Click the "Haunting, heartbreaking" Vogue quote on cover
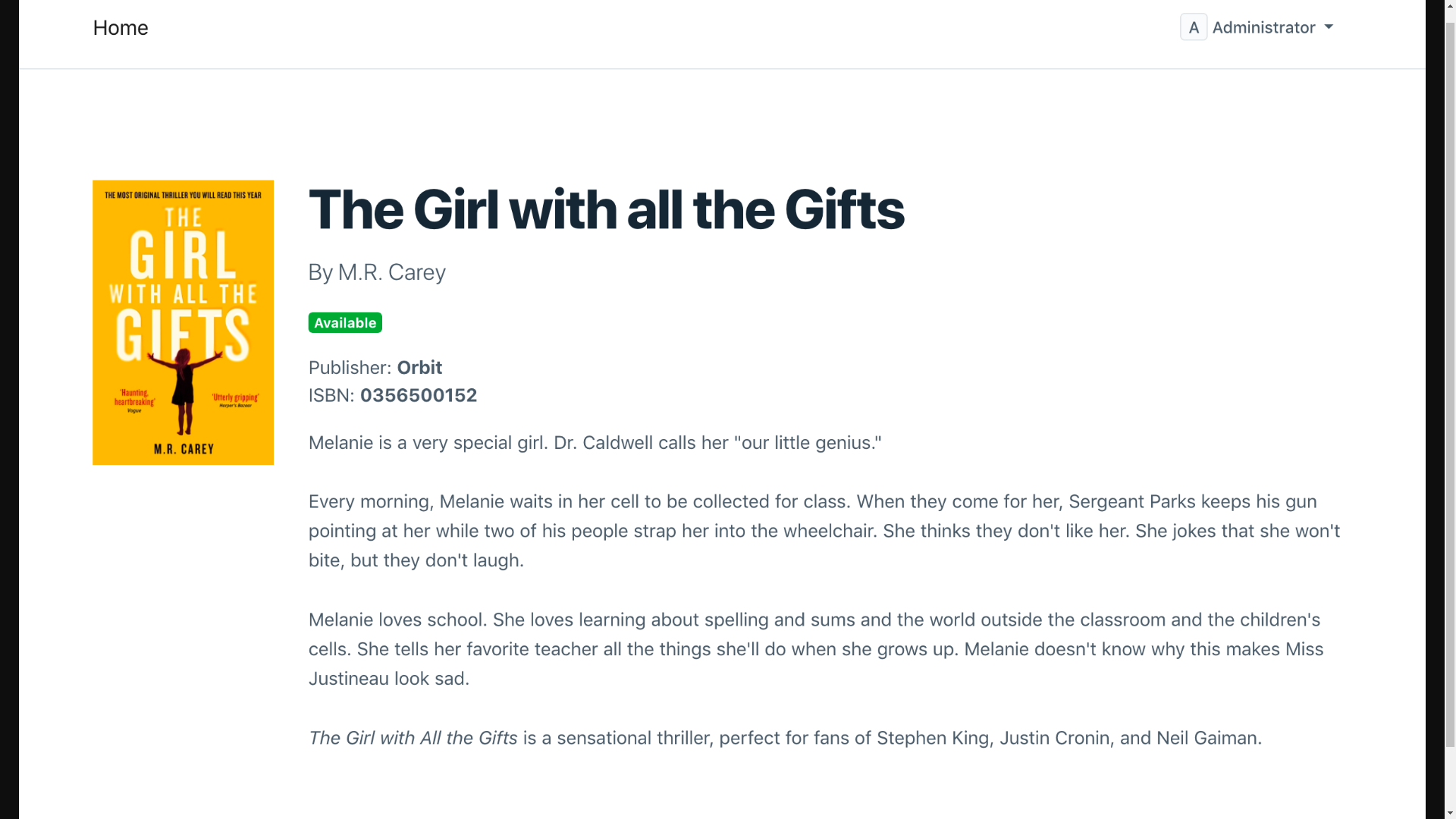Viewport: 1456px width, 819px height. click(135, 400)
